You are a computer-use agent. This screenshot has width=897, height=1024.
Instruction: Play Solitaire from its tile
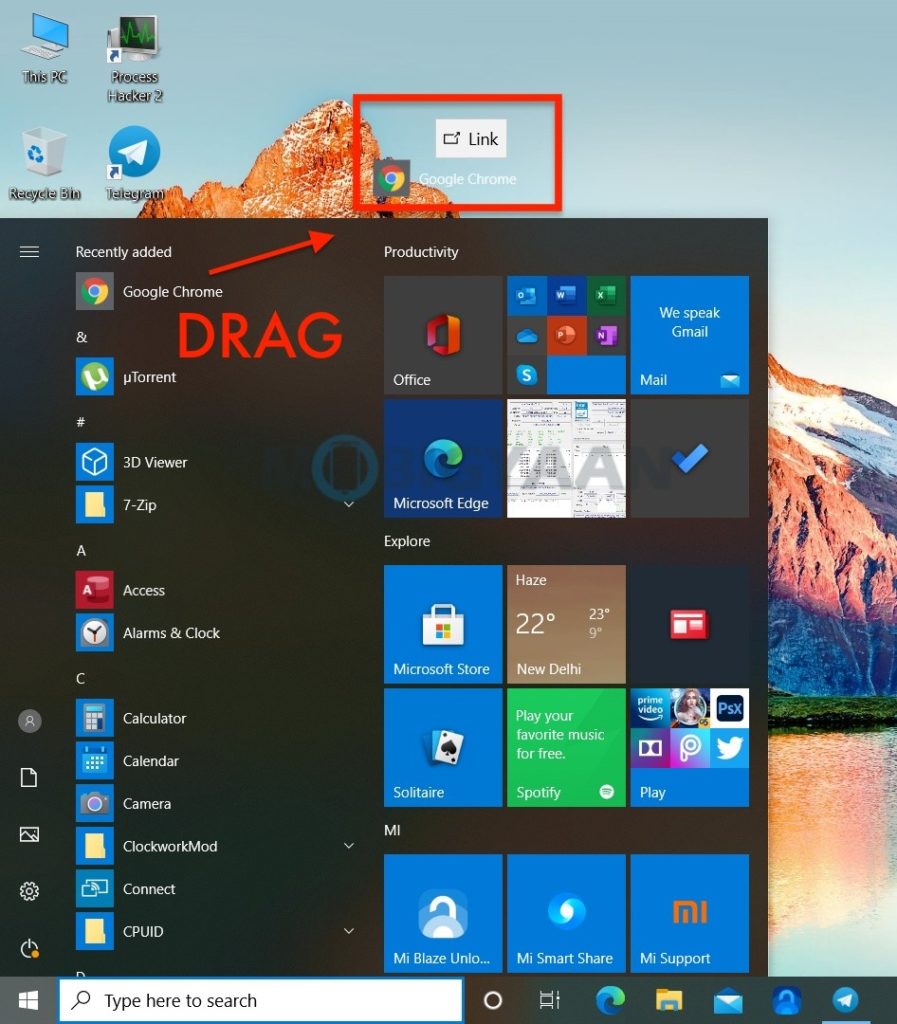click(443, 747)
